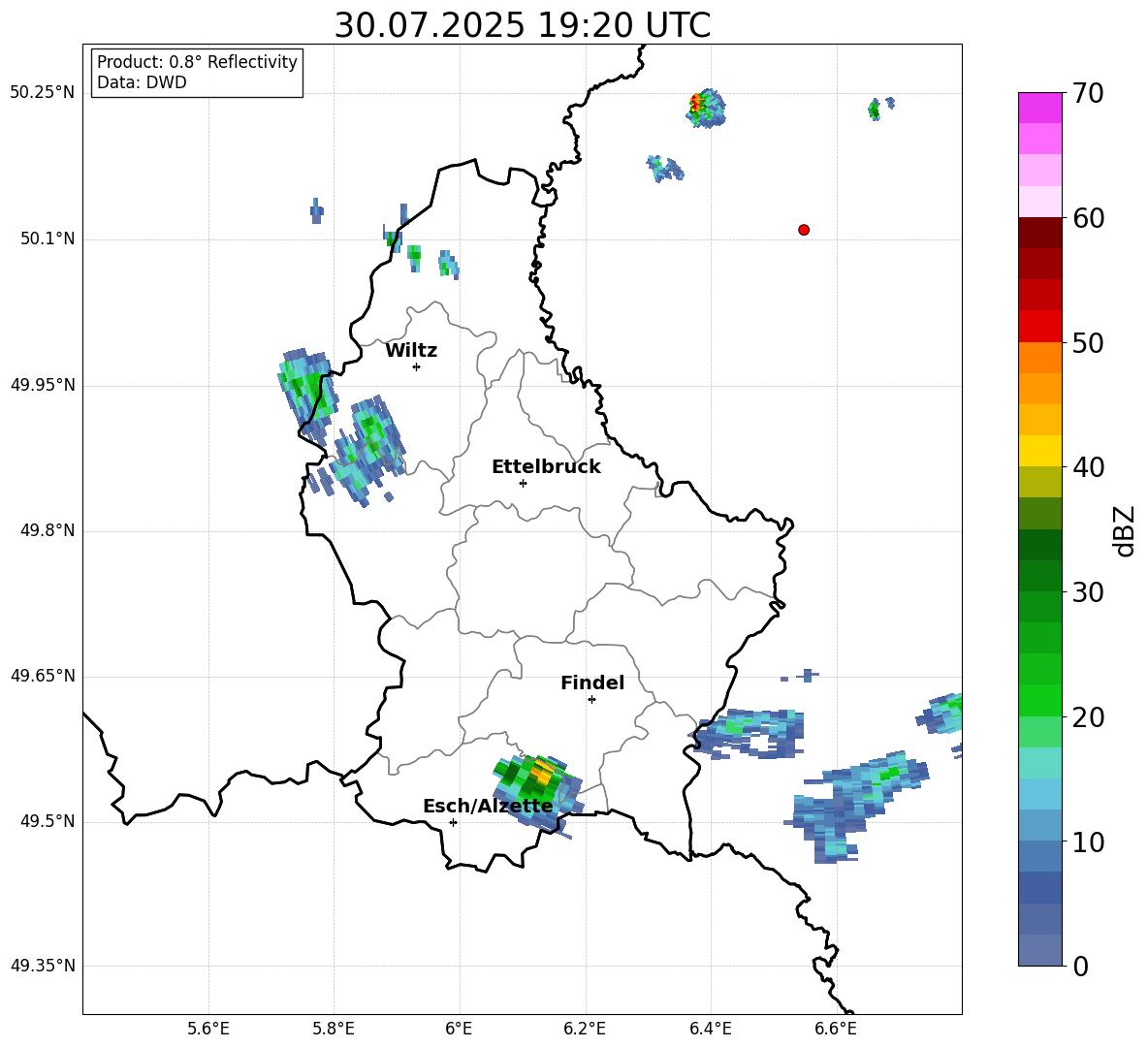This screenshot has width=1148, height=1048.
Task: Click the 6.4°E longitude label
Action: [x=710, y=1029]
